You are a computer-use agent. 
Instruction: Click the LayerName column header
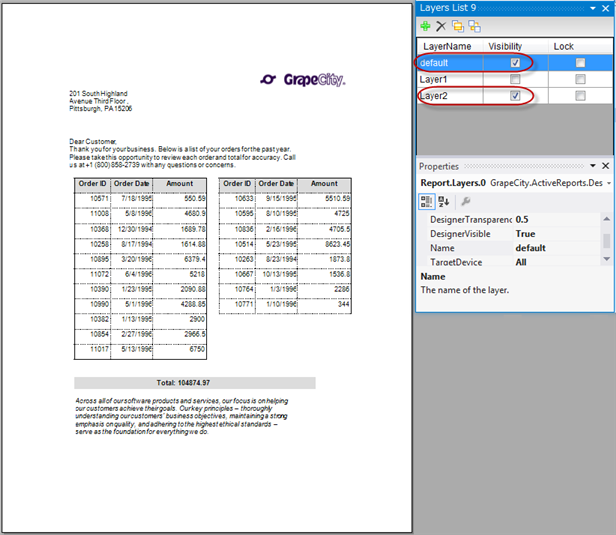point(450,46)
